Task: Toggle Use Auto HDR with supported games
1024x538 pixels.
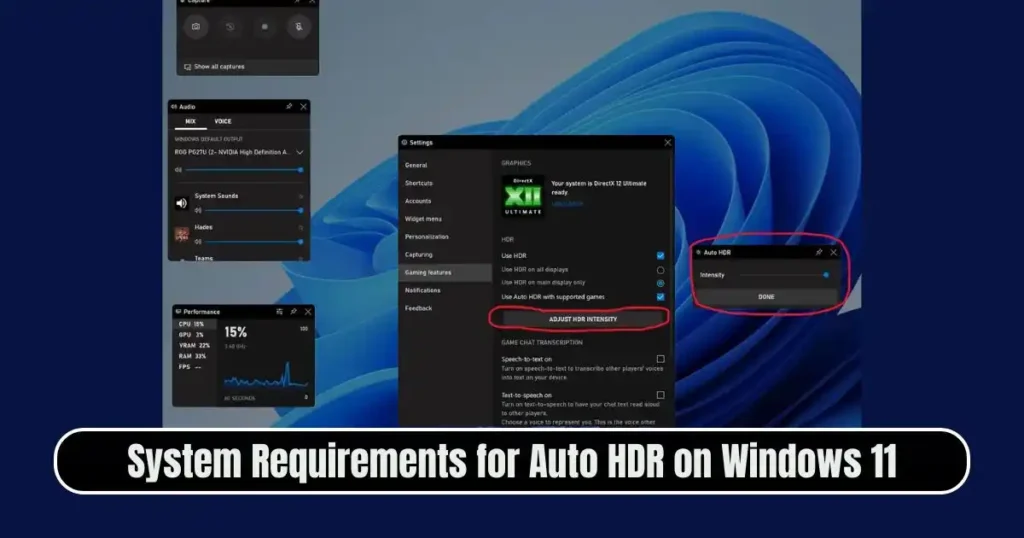Action: pyautogui.click(x=660, y=297)
